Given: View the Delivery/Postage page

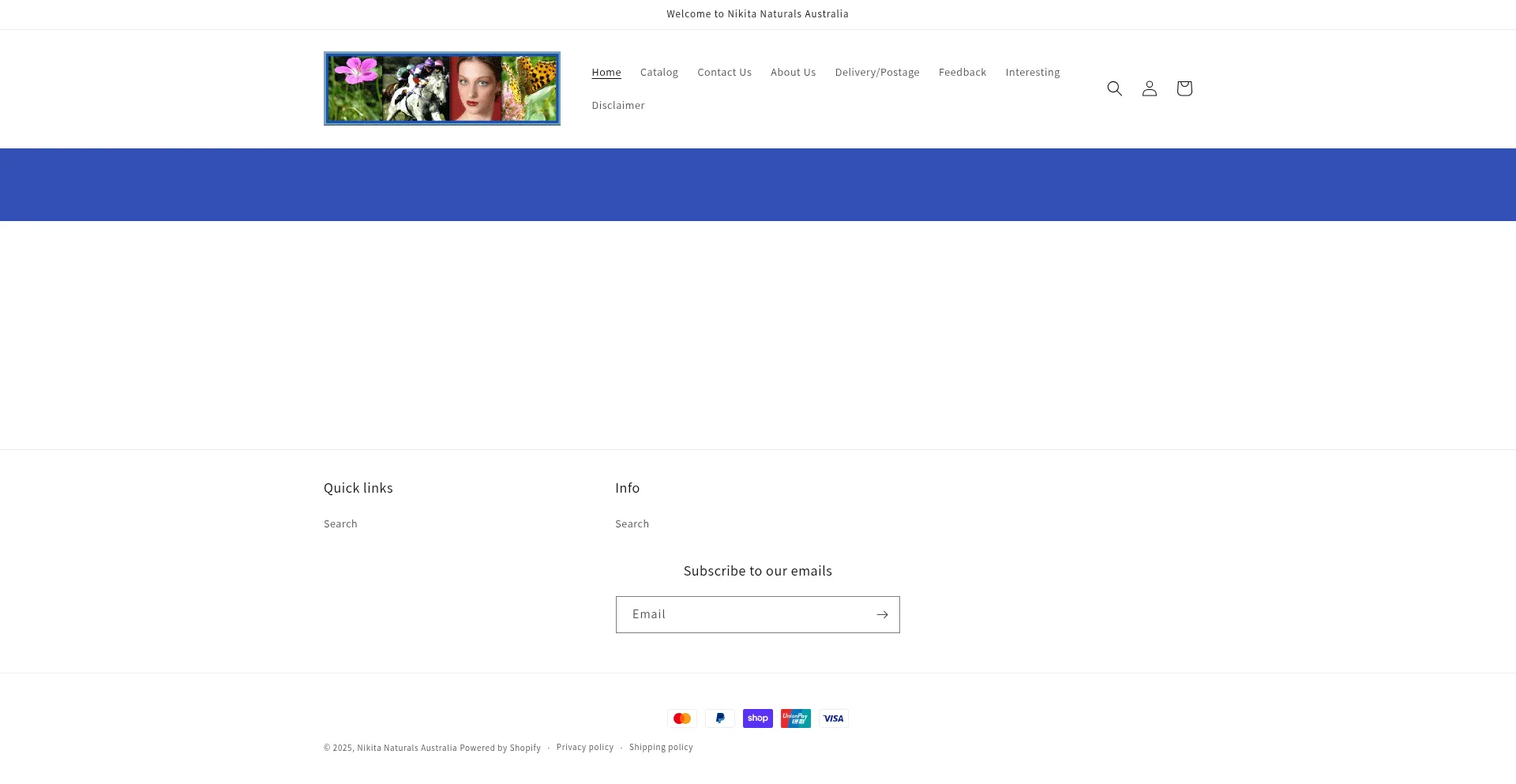Looking at the screenshot, I should tap(877, 72).
